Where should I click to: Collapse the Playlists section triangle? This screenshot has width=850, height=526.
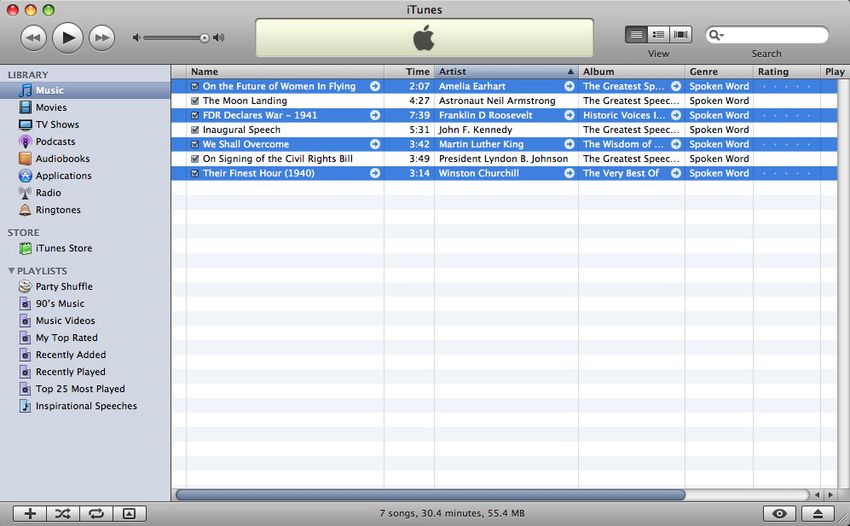[11, 271]
